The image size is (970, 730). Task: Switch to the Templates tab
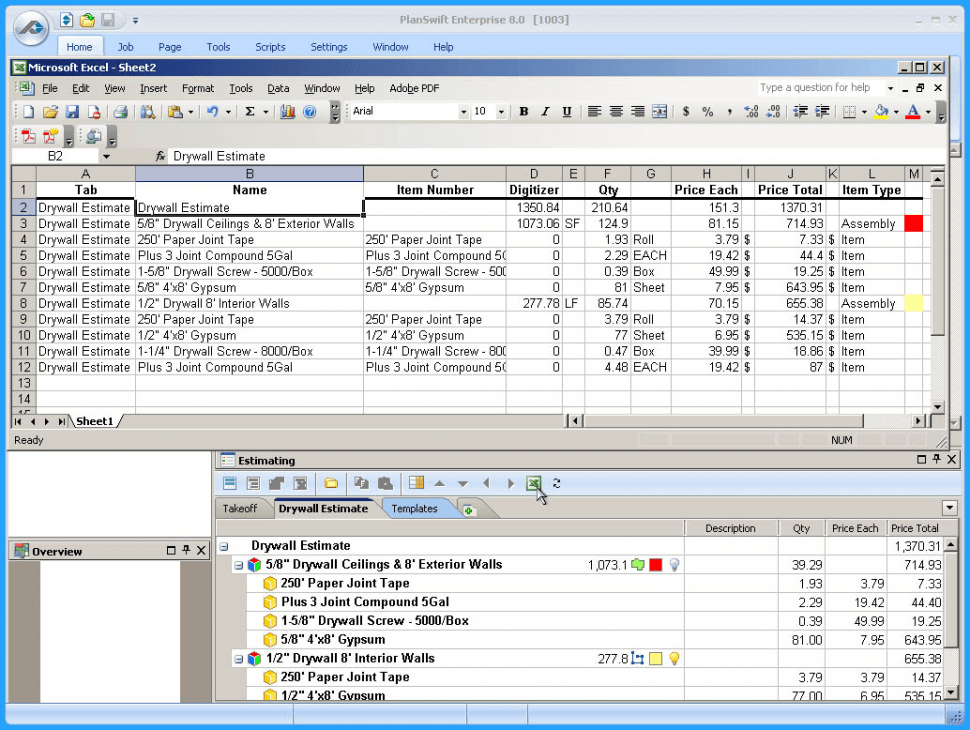coord(414,509)
